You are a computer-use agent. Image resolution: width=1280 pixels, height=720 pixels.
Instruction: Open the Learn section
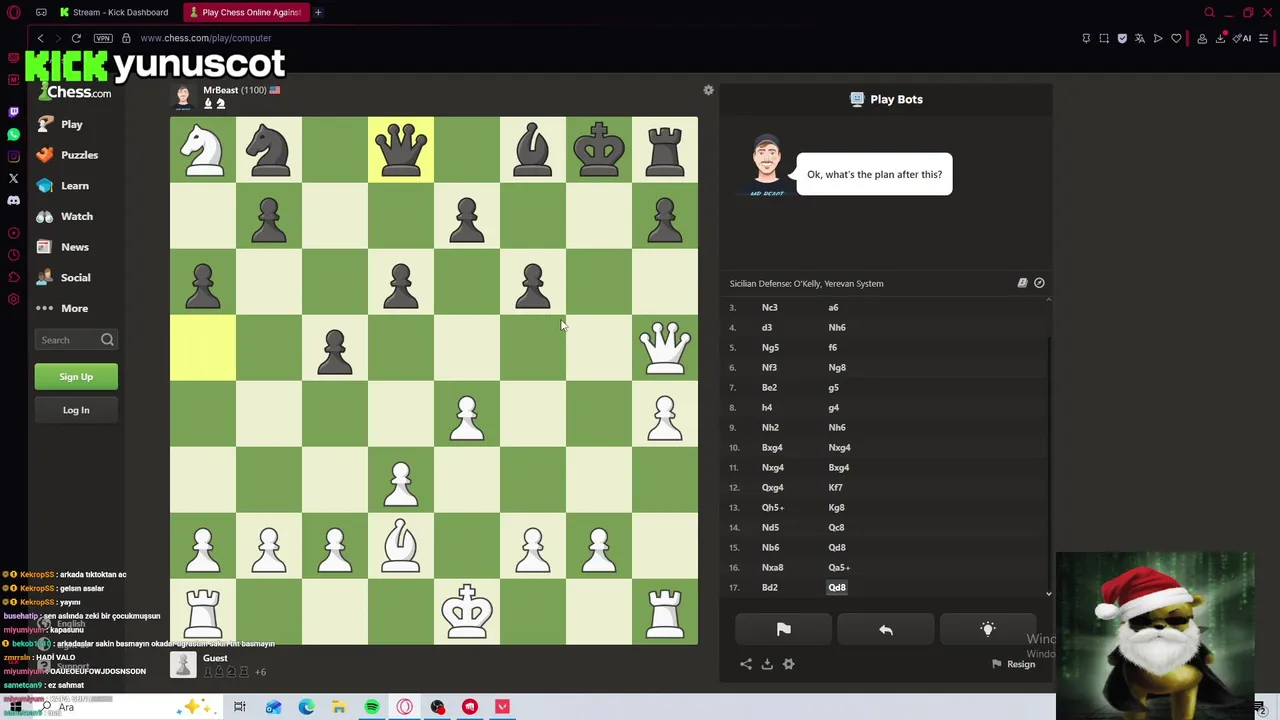tap(62, 185)
